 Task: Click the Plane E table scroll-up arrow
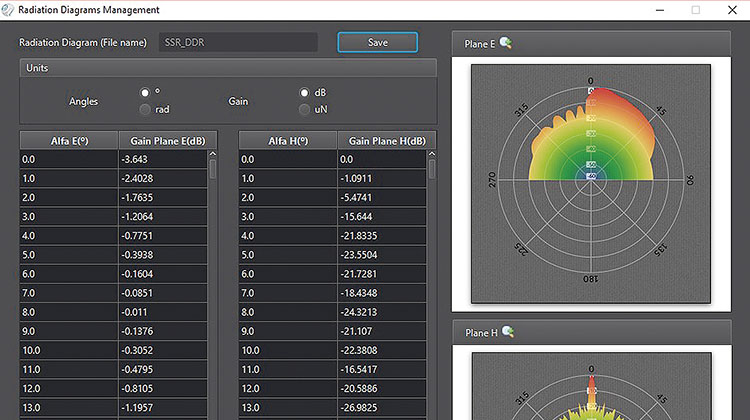[x=213, y=154]
